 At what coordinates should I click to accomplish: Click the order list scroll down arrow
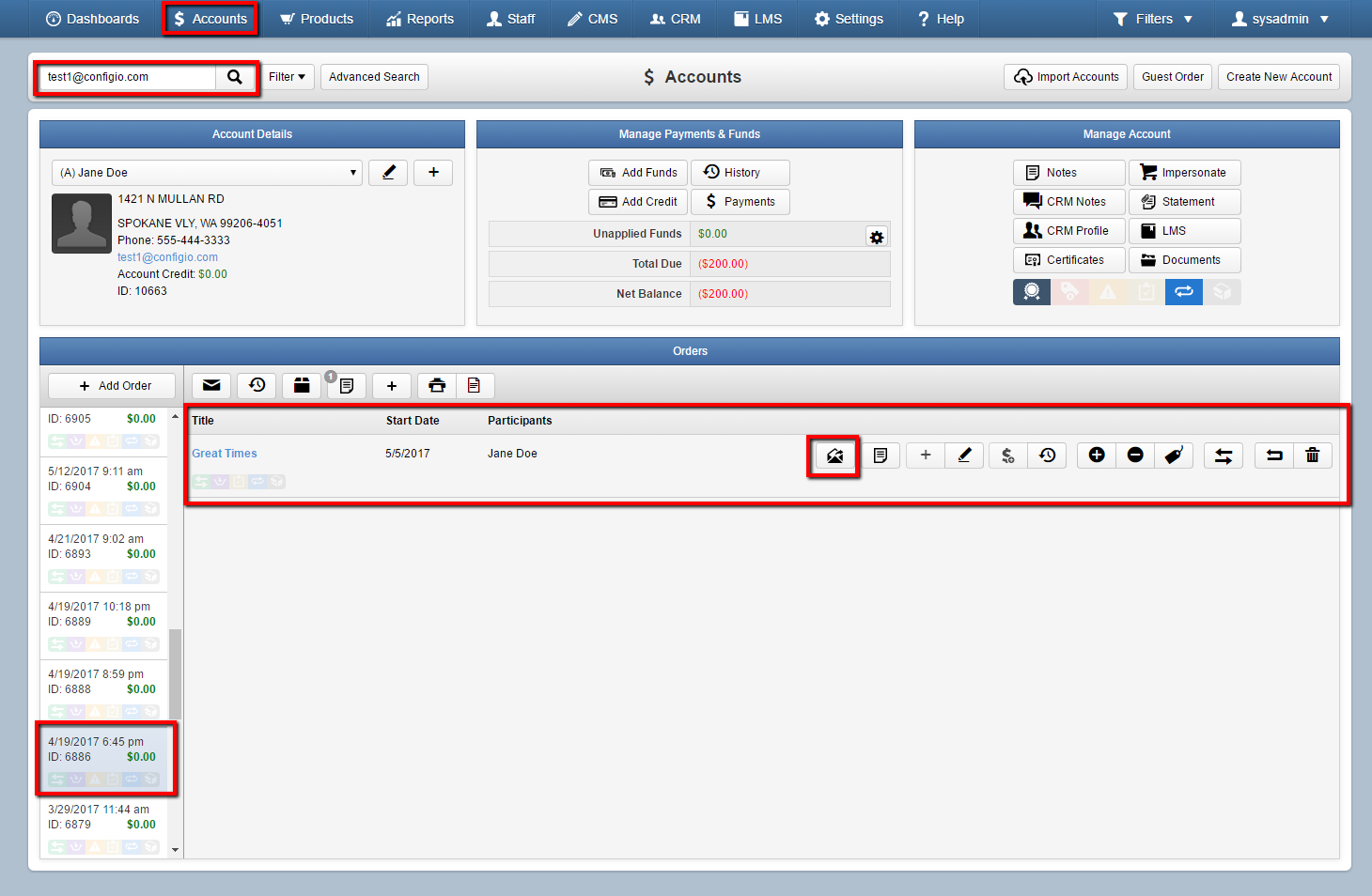pyautogui.click(x=175, y=850)
